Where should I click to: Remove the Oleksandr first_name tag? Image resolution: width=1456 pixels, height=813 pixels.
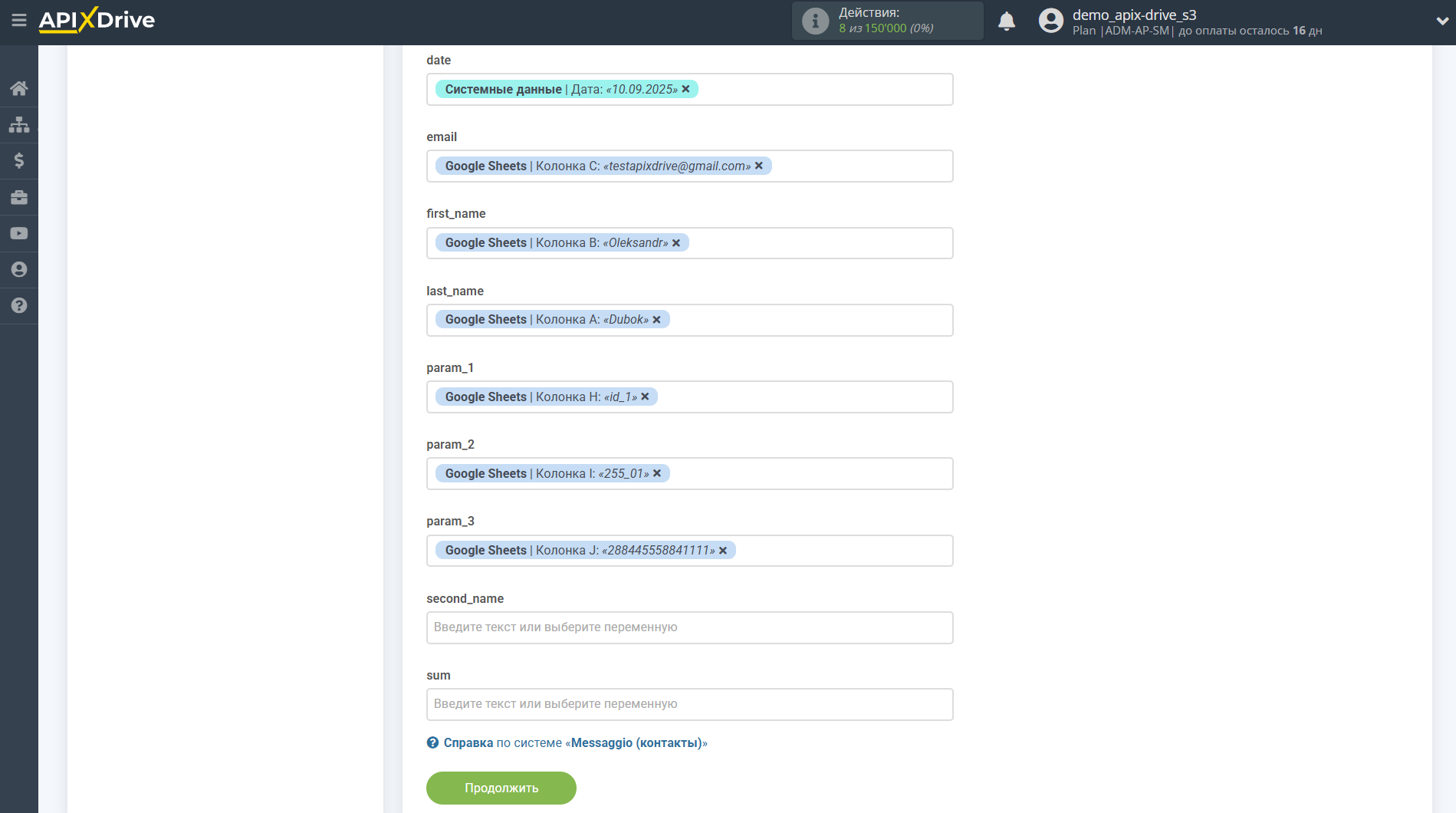[676, 243]
